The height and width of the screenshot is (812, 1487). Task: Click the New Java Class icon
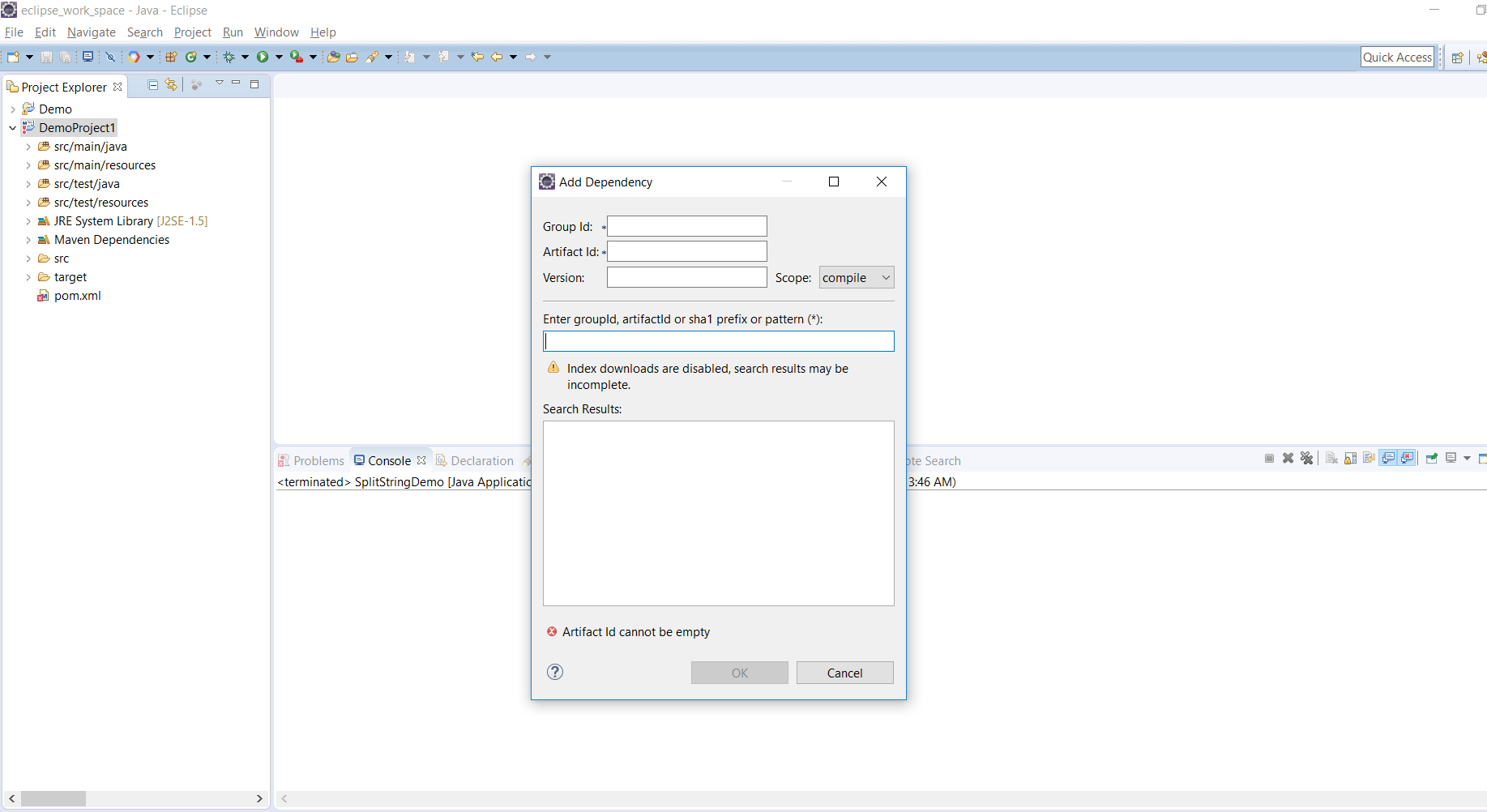pos(191,57)
